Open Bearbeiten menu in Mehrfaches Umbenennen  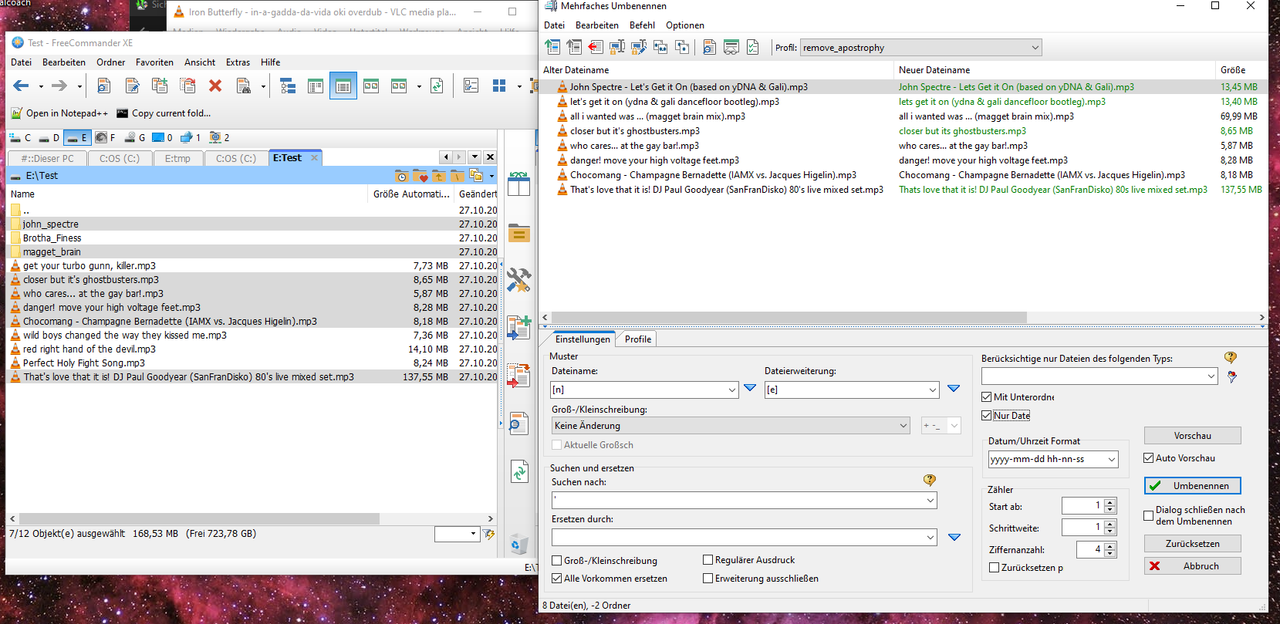597,25
